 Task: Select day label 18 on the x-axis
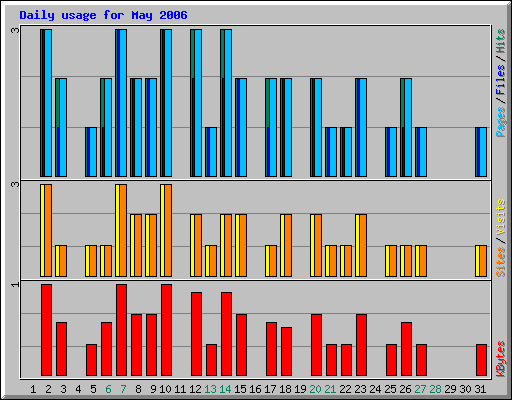[285, 389]
